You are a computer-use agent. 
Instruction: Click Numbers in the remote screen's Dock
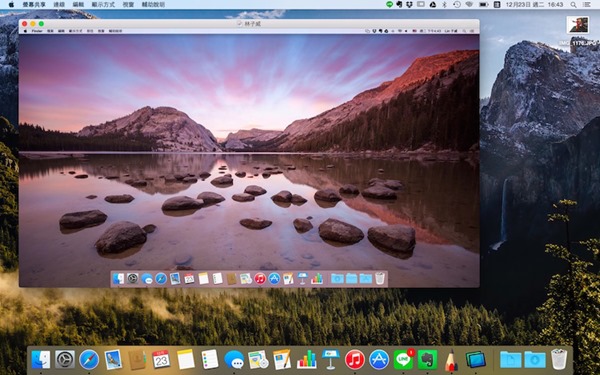coord(316,279)
